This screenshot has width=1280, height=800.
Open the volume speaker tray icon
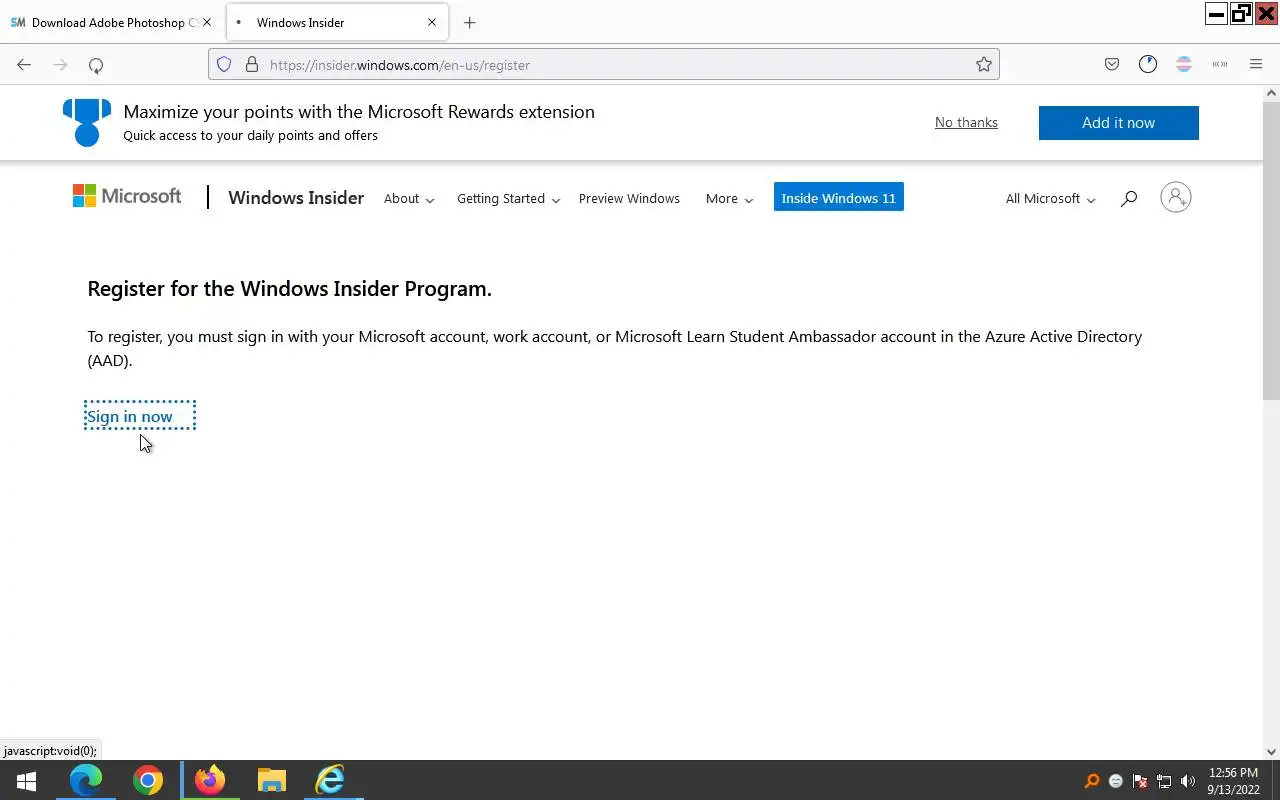pyautogui.click(x=1188, y=781)
